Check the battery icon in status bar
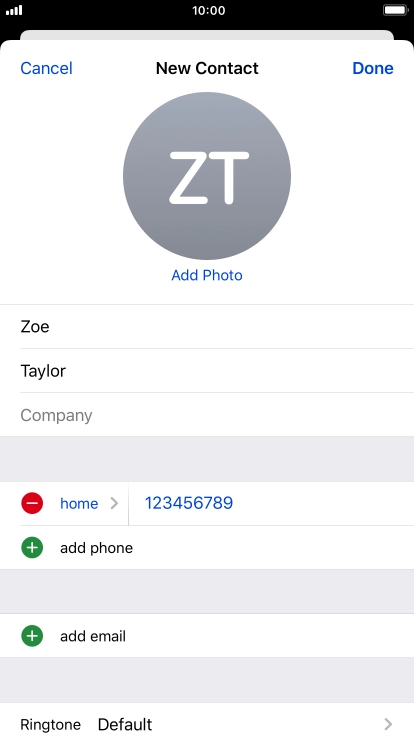This screenshot has height=736, width=414. click(x=395, y=10)
